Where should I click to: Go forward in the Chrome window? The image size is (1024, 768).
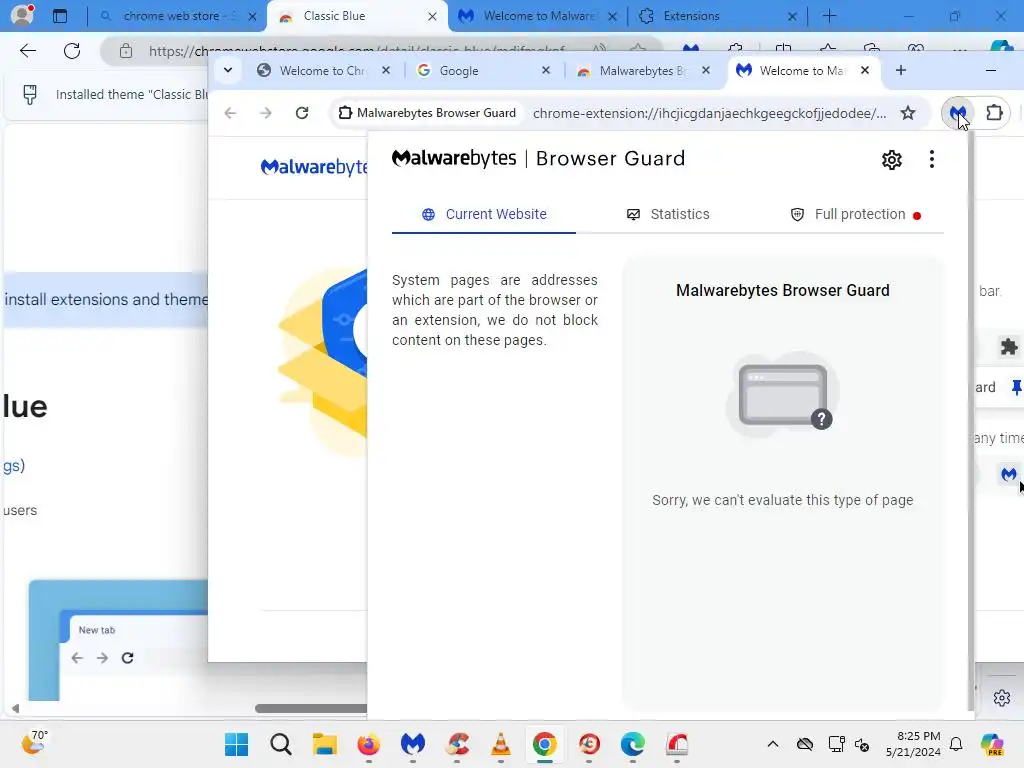click(x=265, y=113)
